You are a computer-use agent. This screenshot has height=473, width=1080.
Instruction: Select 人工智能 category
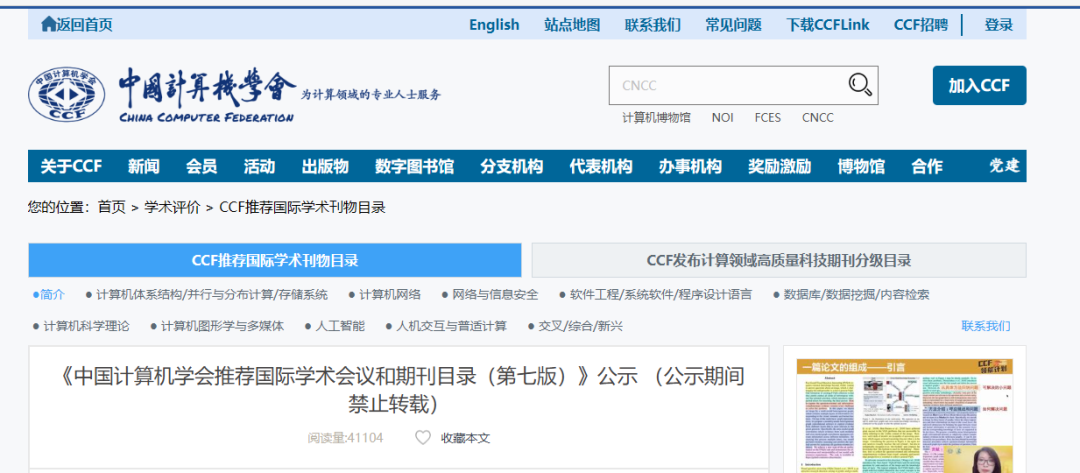click(x=335, y=326)
